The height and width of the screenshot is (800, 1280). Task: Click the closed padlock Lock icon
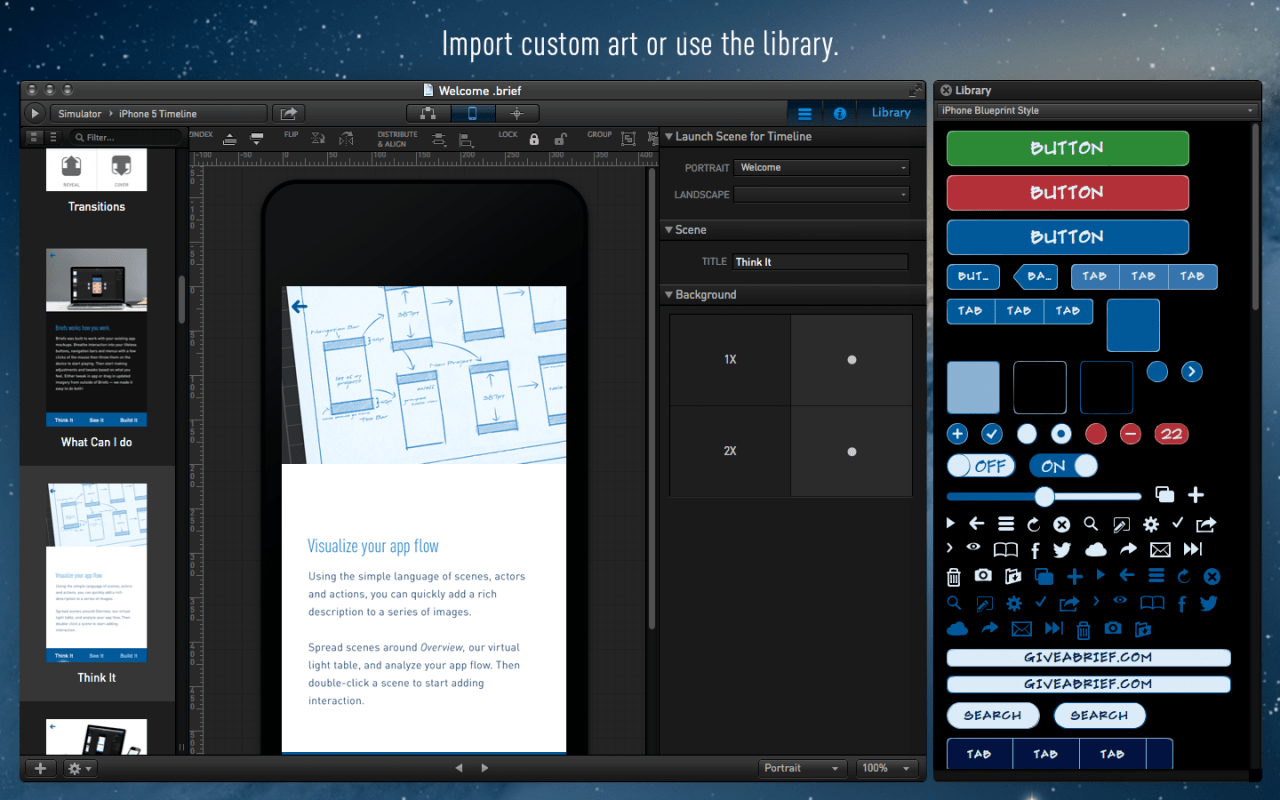click(x=534, y=140)
